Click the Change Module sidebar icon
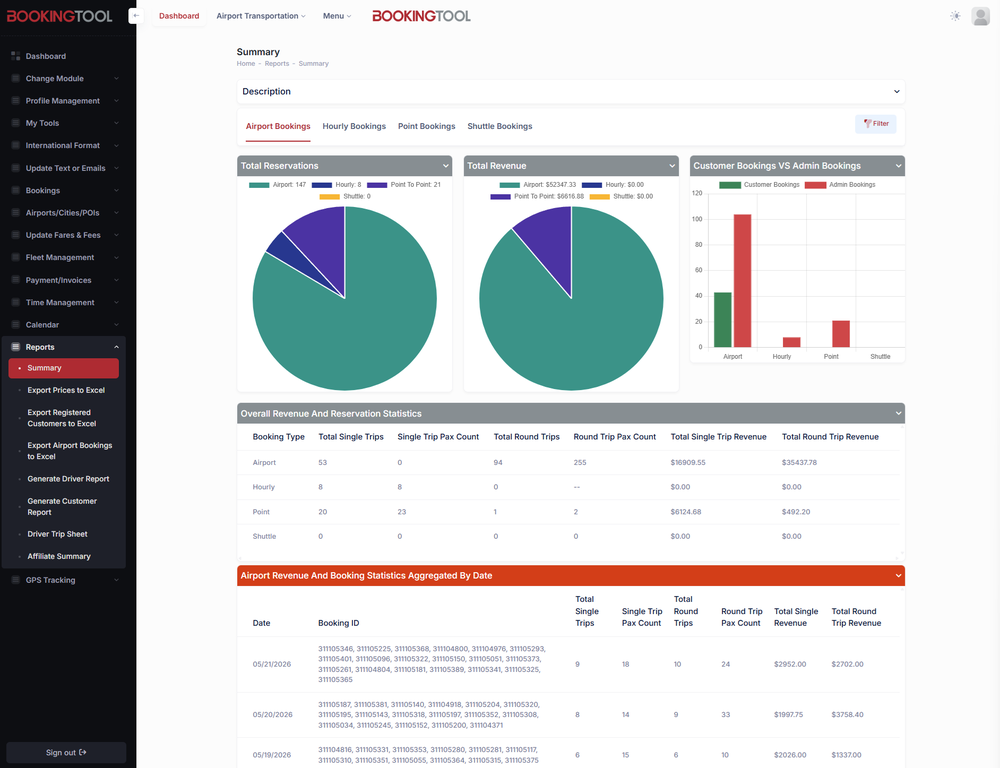 (x=16, y=78)
